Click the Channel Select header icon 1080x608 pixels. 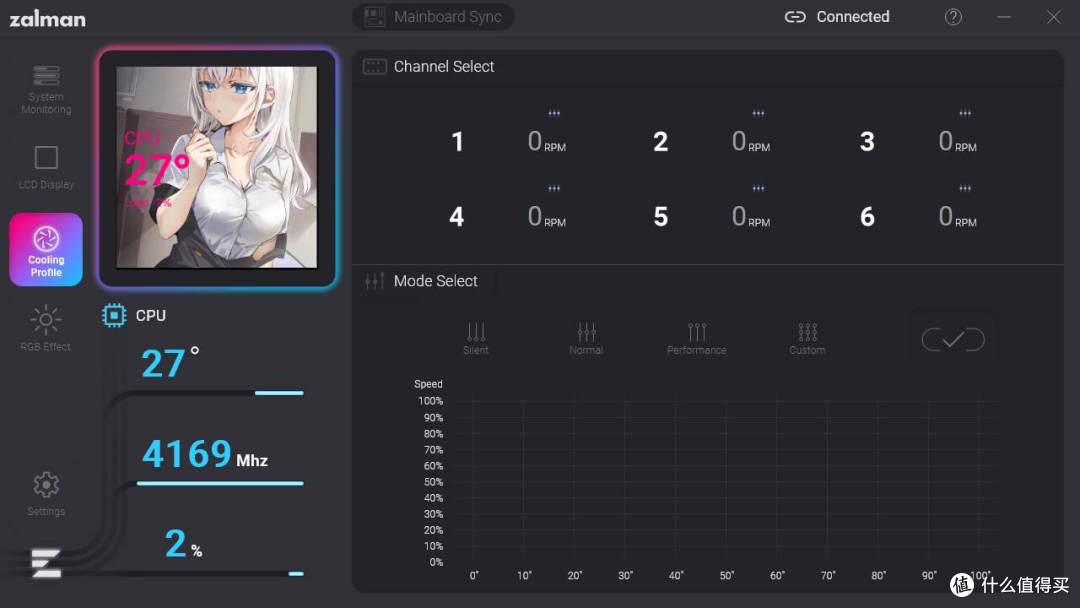[375, 67]
